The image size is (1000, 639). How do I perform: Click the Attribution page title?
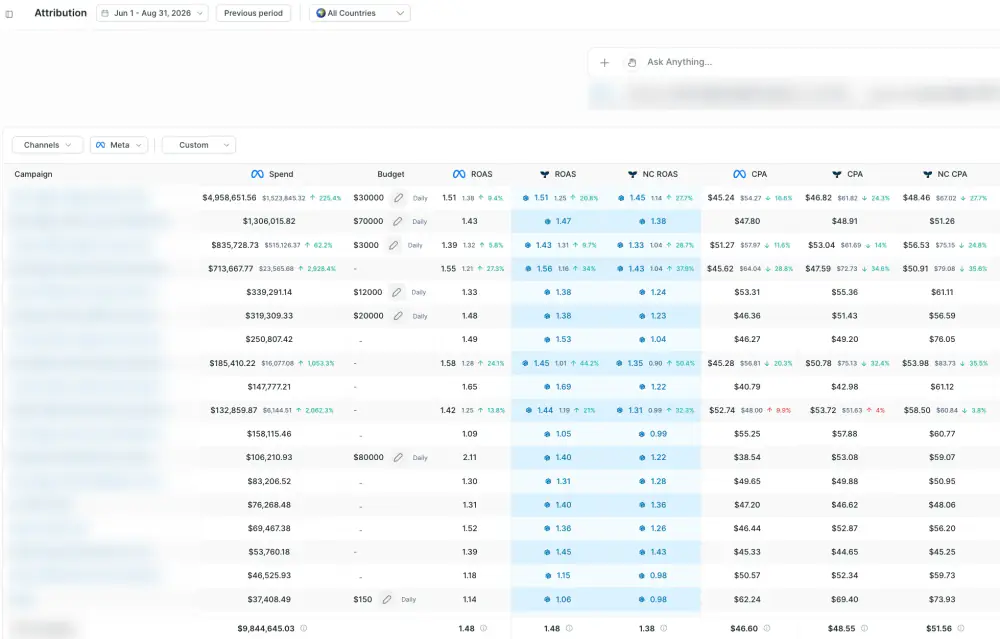tap(61, 13)
